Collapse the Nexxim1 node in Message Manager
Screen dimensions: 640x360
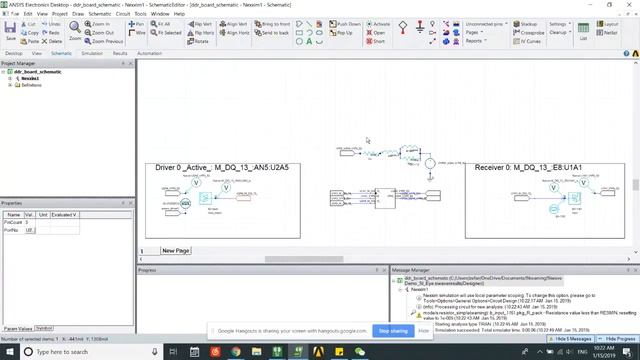[400, 289]
